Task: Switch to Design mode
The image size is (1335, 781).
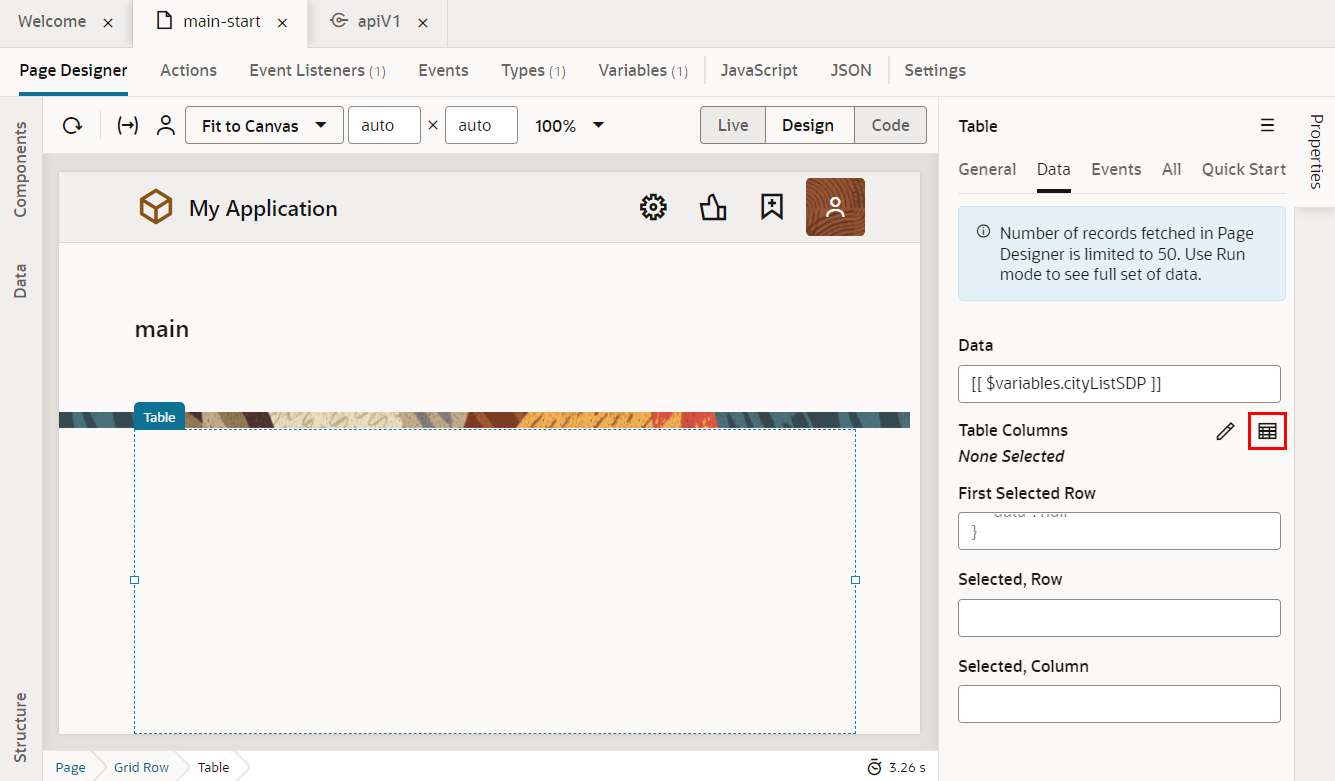Action: pyautogui.click(x=808, y=126)
